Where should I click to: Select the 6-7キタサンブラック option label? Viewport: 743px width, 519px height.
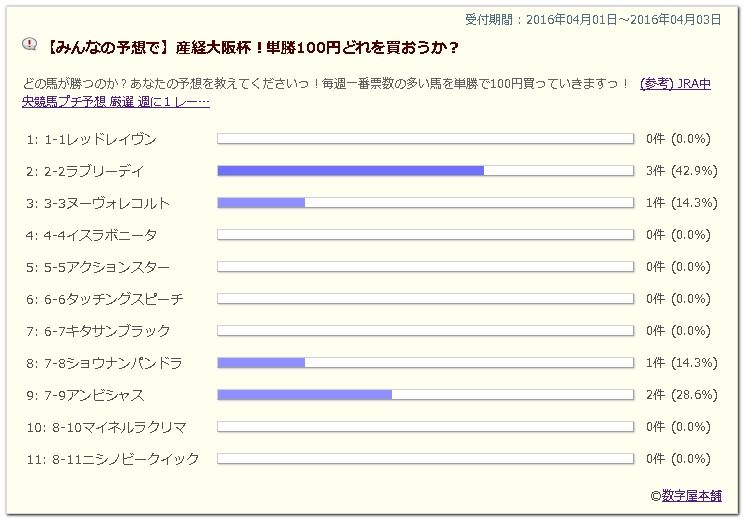(98, 331)
